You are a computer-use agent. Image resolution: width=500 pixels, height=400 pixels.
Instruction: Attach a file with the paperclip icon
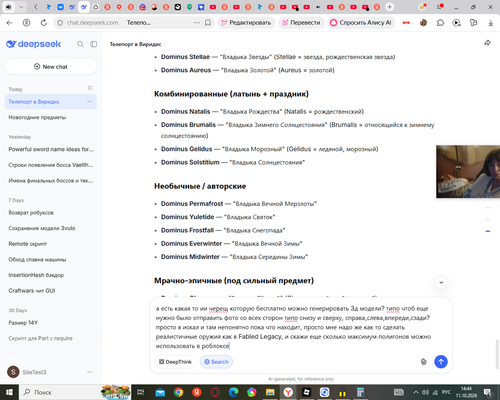(x=423, y=362)
